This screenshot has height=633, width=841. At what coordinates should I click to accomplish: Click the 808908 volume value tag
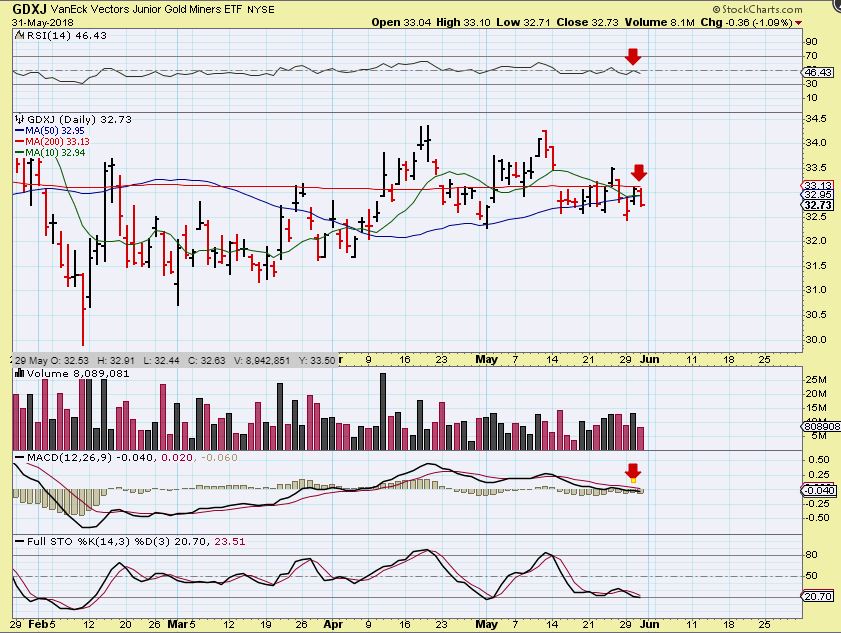click(x=821, y=426)
